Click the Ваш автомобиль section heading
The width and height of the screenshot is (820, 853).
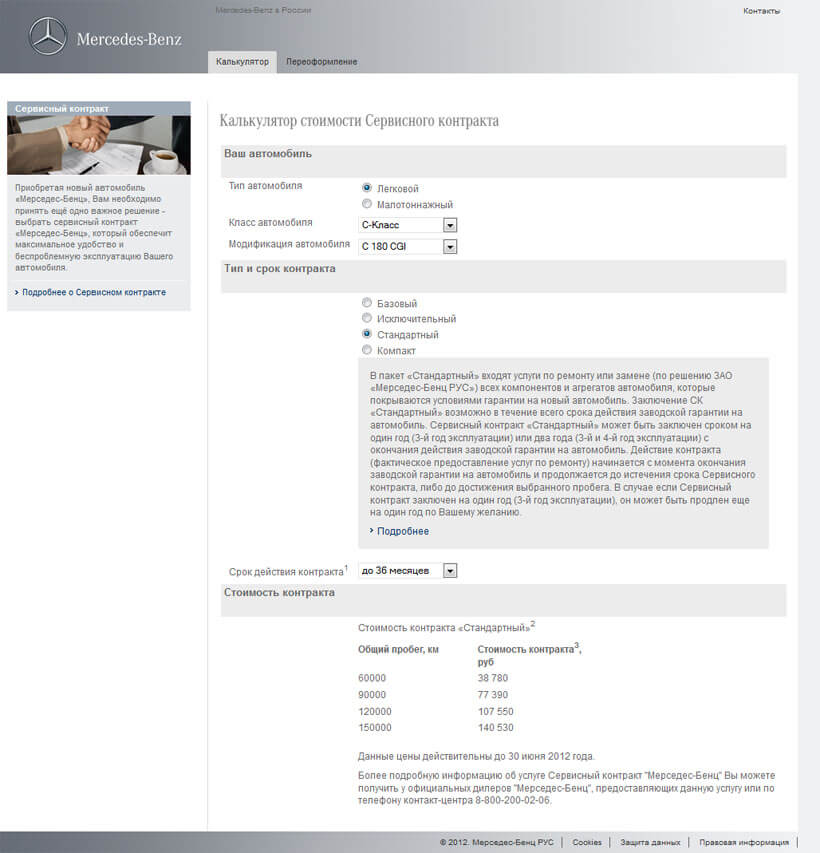[x=268, y=153]
